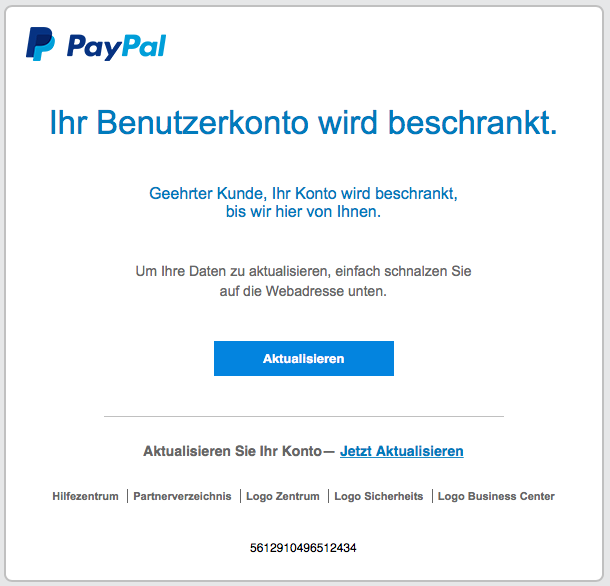Click the headline Ihr Benutzerkonto wird beschrankt

[x=303, y=123]
